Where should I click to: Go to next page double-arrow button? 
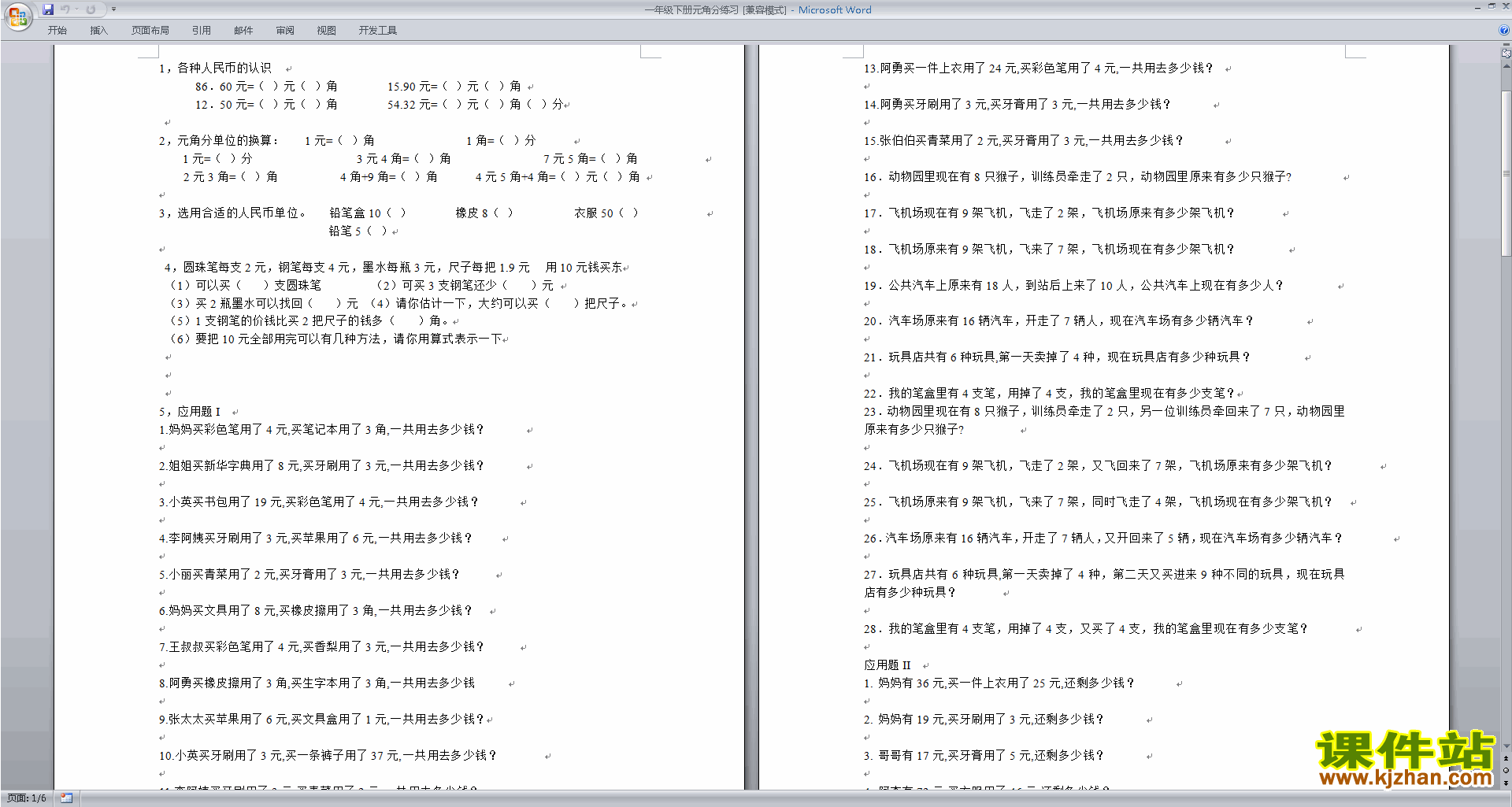coord(1506,783)
